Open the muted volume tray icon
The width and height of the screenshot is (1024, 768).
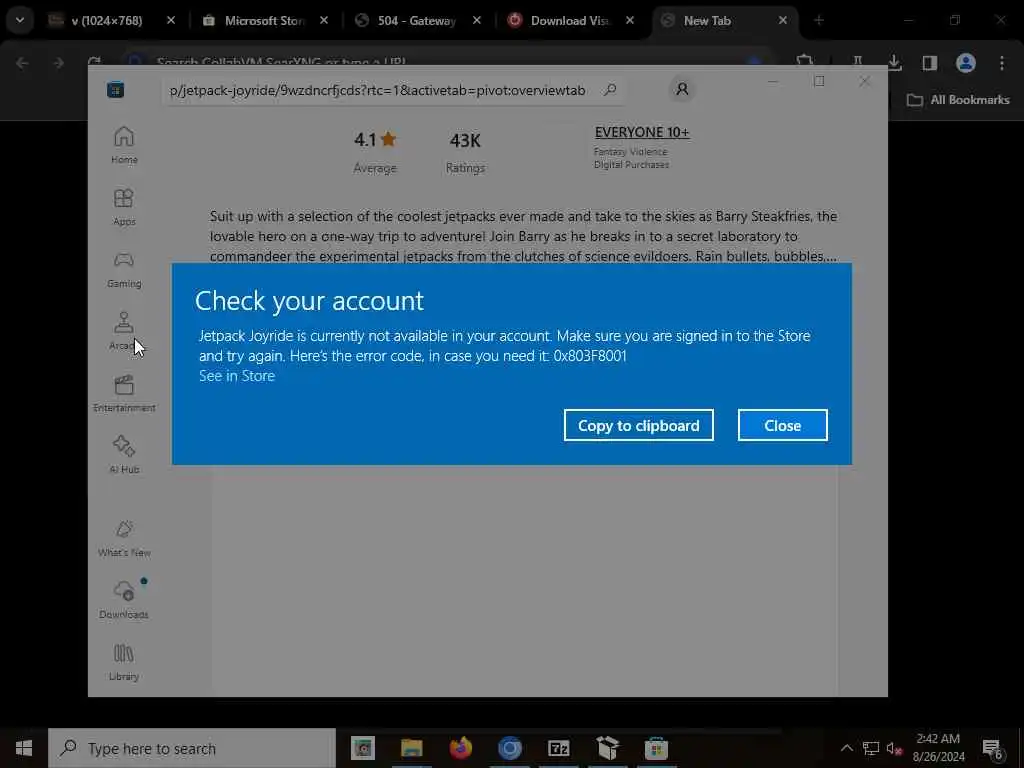[894, 748]
